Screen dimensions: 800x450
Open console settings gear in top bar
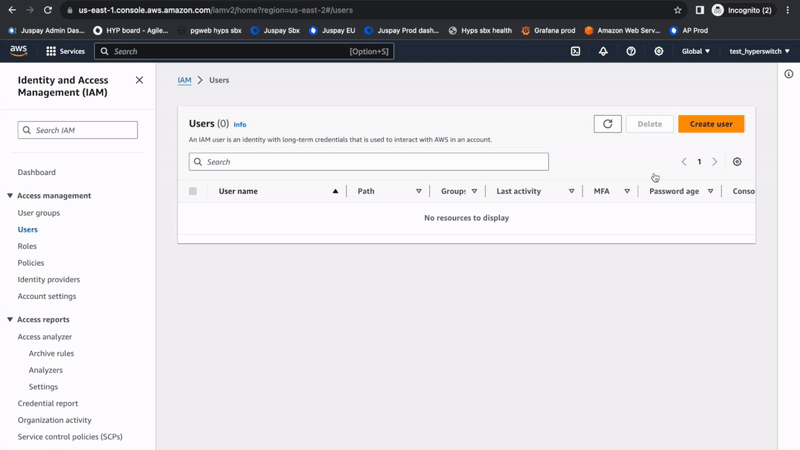[658, 51]
